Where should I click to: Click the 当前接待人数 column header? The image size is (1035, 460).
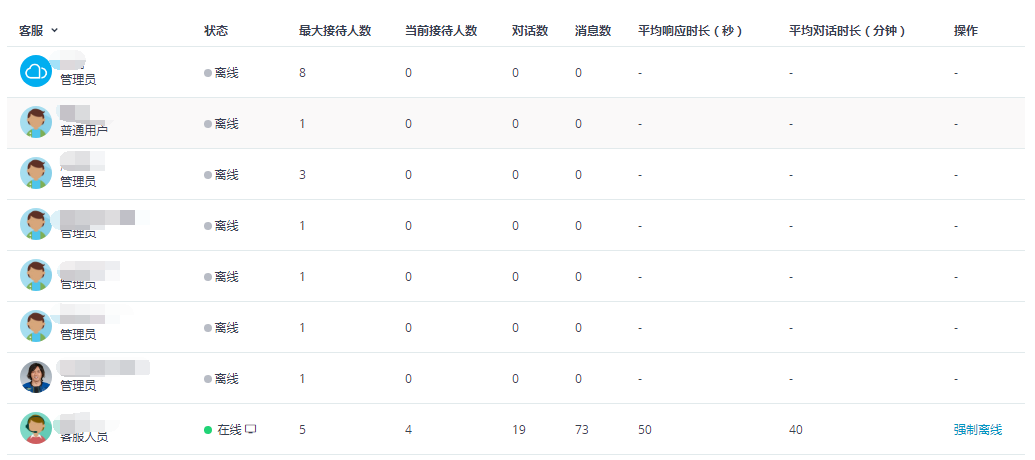click(x=441, y=31)
